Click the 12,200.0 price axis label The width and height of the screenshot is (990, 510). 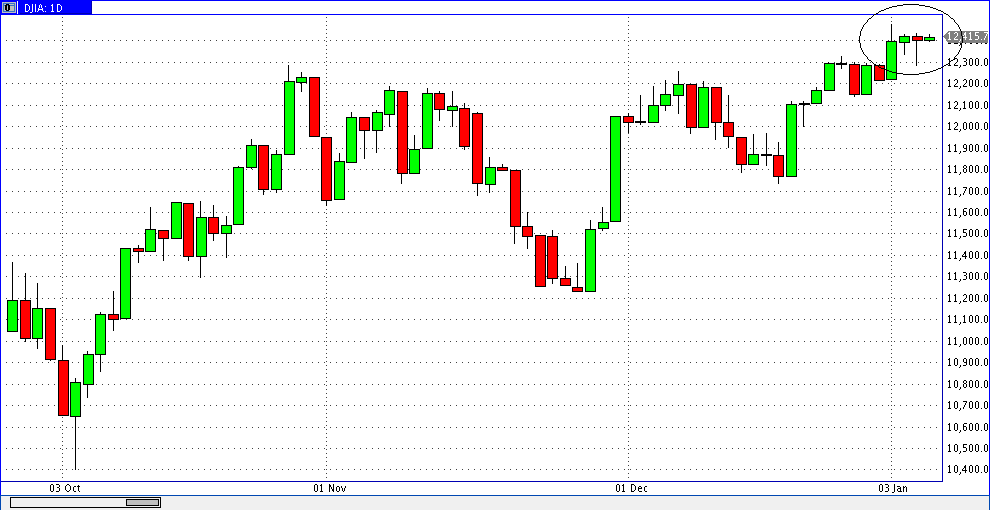[968, 84]
